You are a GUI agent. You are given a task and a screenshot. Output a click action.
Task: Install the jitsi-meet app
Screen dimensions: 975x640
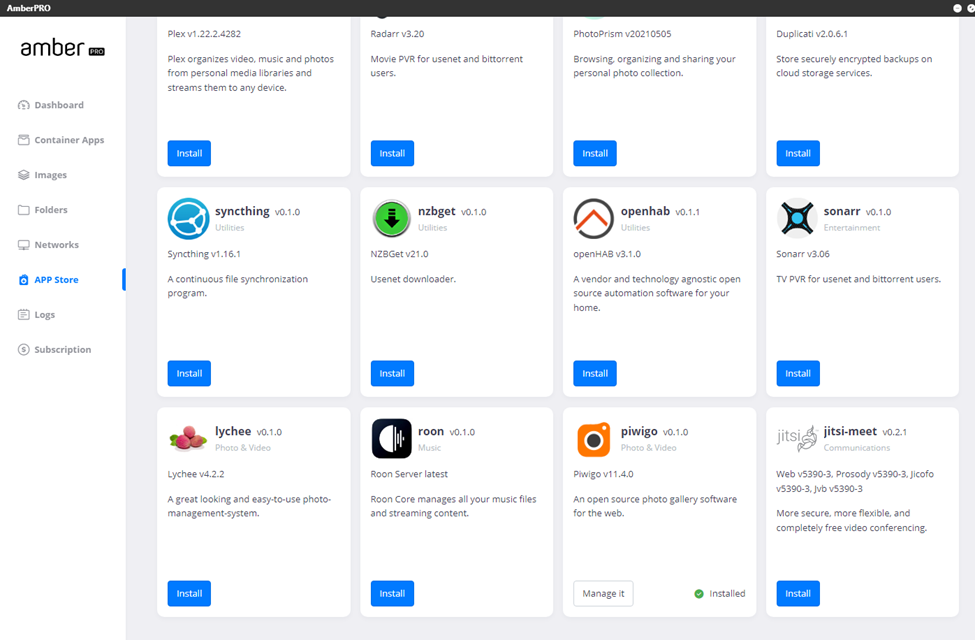798,594
